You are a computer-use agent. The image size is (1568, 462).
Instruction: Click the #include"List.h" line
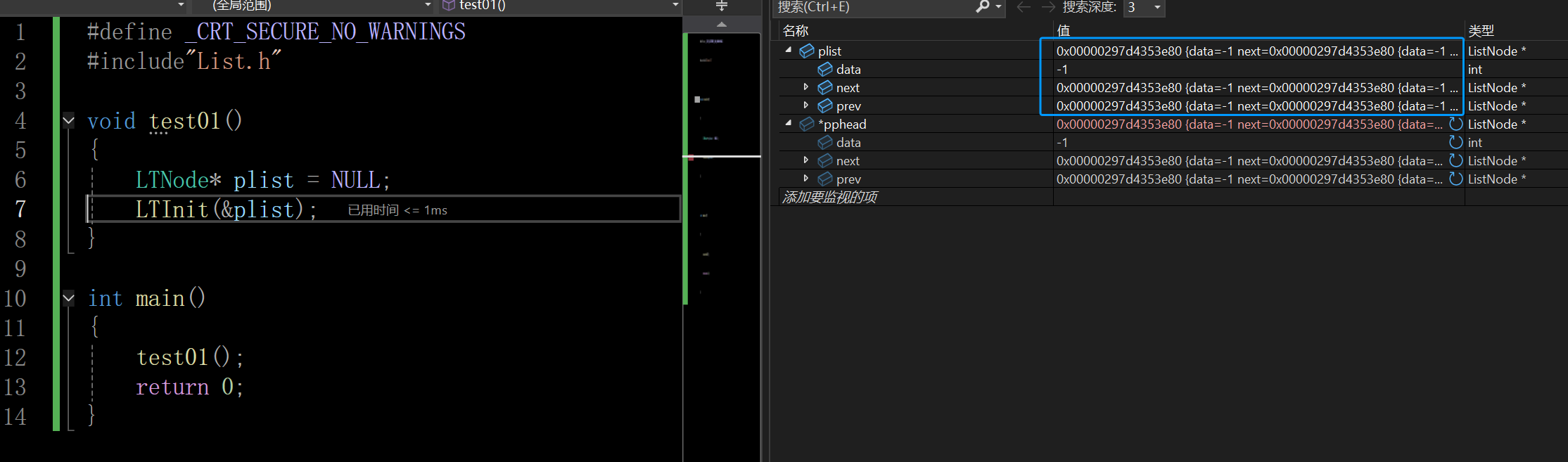[x=184, y=61]
